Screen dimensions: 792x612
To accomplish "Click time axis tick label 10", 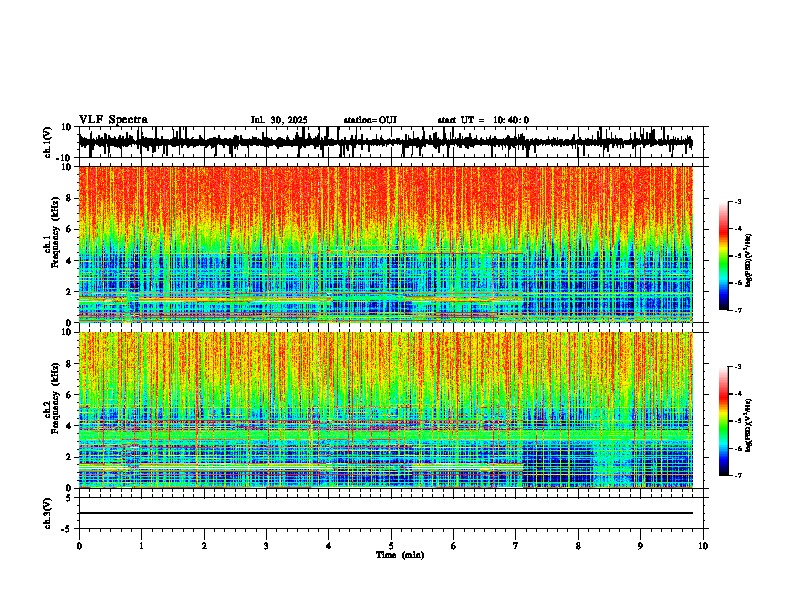I will coord(703,546).
